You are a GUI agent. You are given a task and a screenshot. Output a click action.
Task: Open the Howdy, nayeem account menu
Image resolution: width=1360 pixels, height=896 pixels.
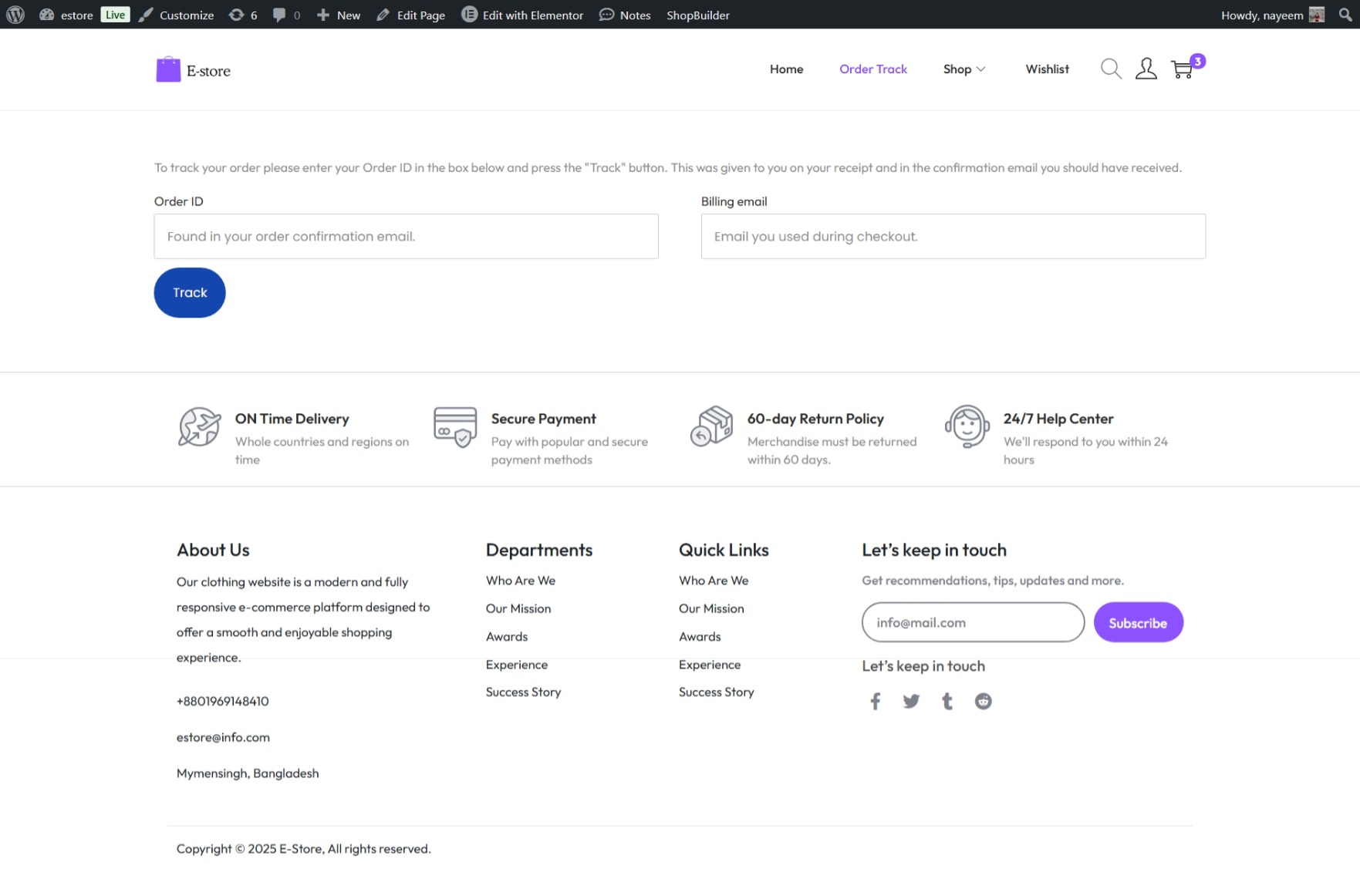1271,15
